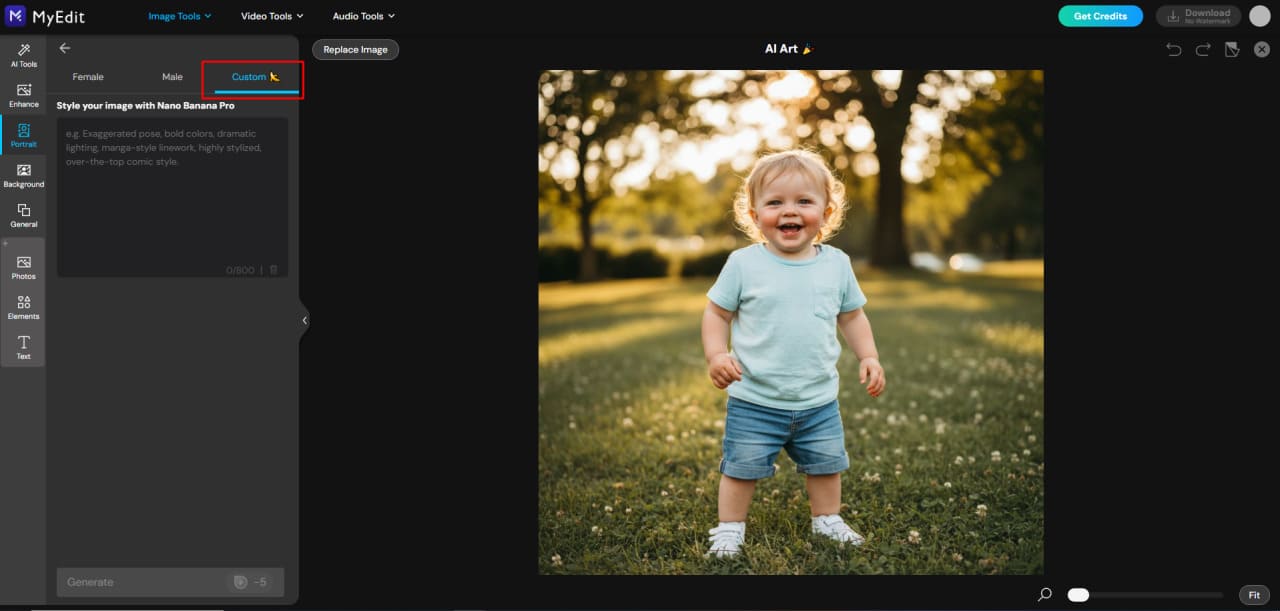Undo the last edit

1173,48
